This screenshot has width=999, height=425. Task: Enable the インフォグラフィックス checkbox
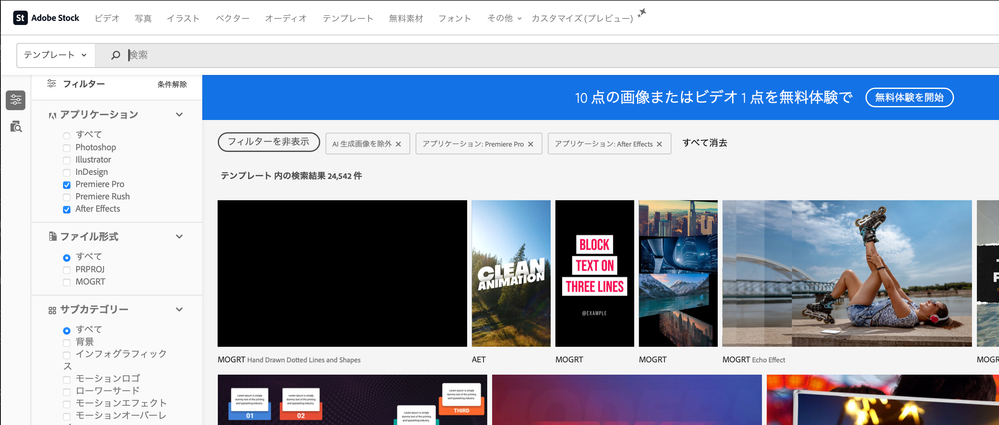(x=67, y=355)
